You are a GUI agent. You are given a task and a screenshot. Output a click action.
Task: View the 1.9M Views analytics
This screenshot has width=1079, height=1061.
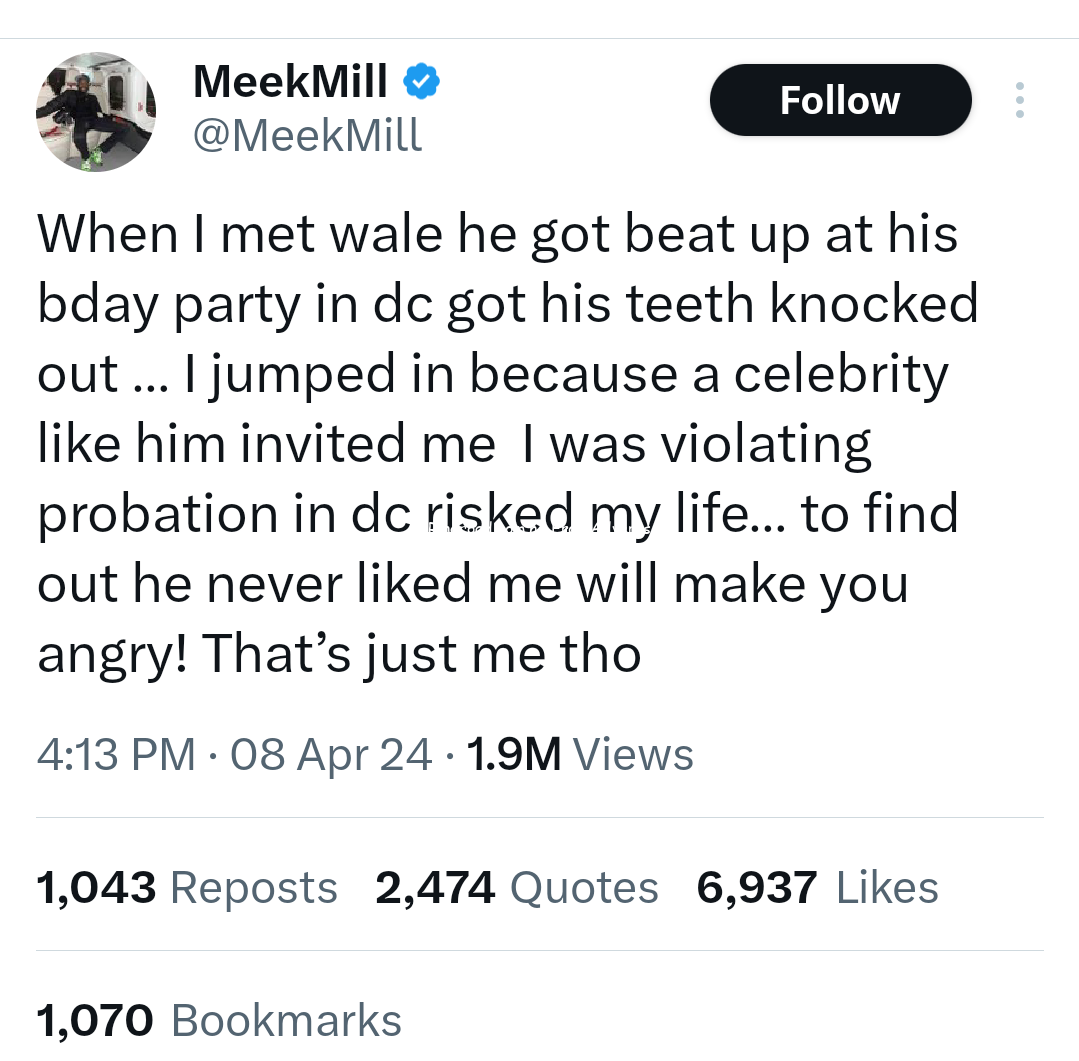[580, 753]
